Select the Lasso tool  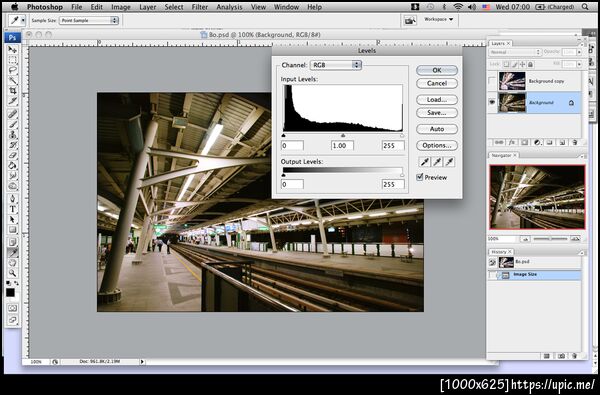[x=13, y=70]
